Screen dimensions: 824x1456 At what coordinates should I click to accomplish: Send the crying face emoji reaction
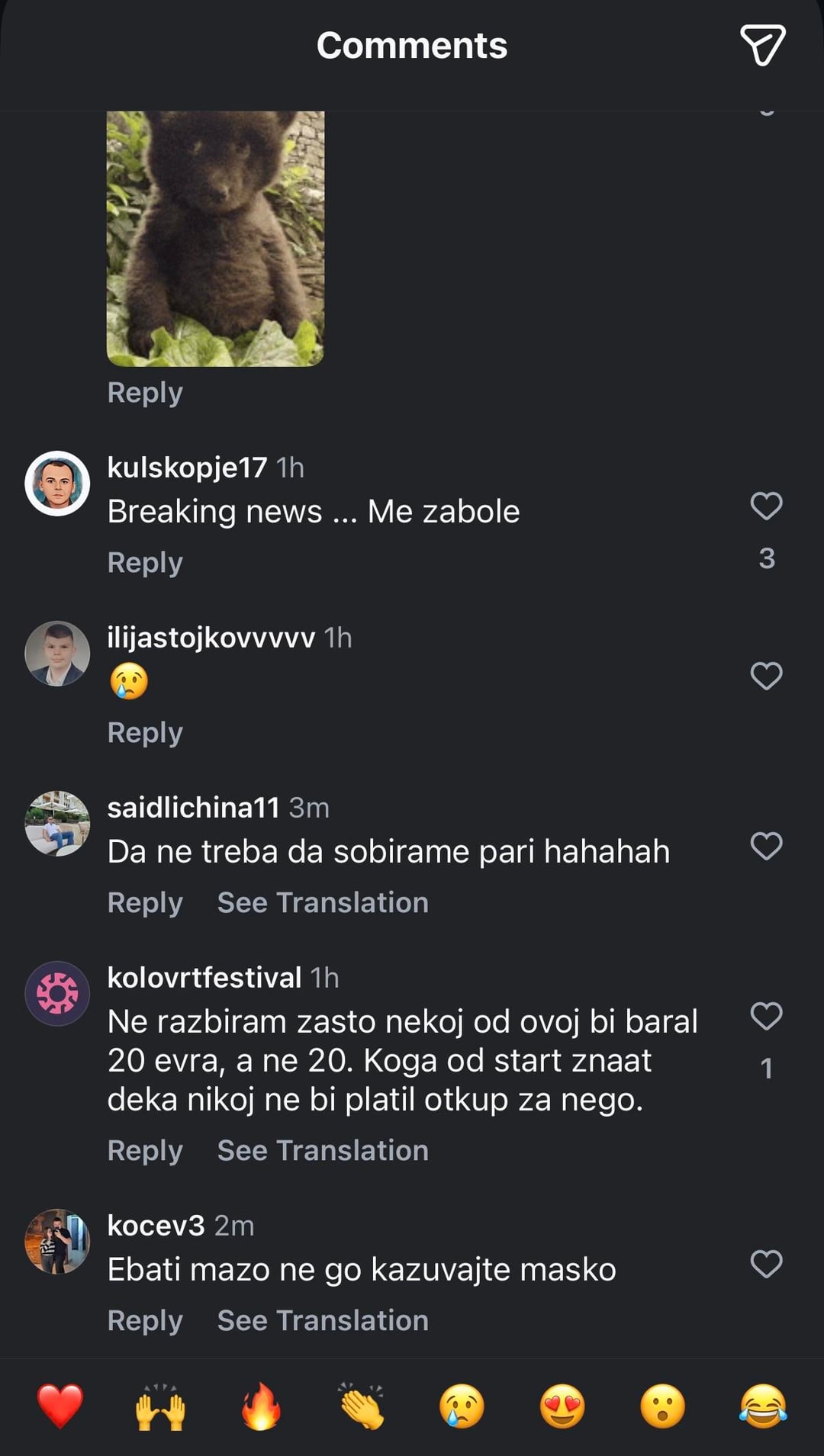tap(462, 1406)
